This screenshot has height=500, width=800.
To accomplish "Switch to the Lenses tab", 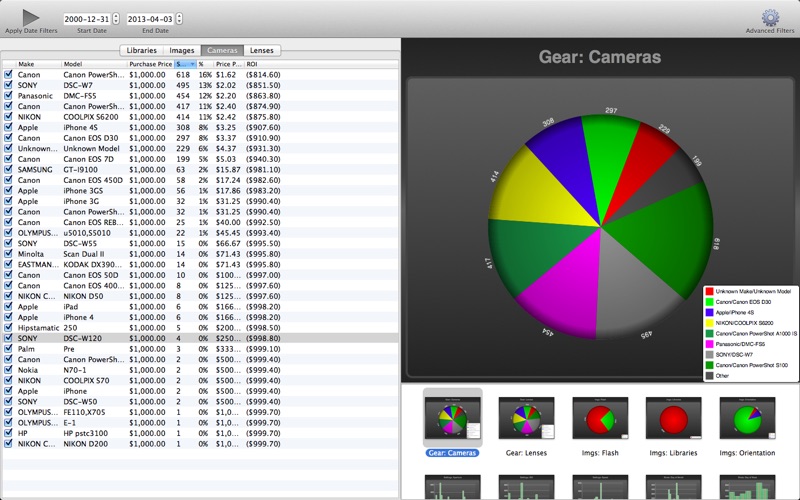I will point(262,50).
